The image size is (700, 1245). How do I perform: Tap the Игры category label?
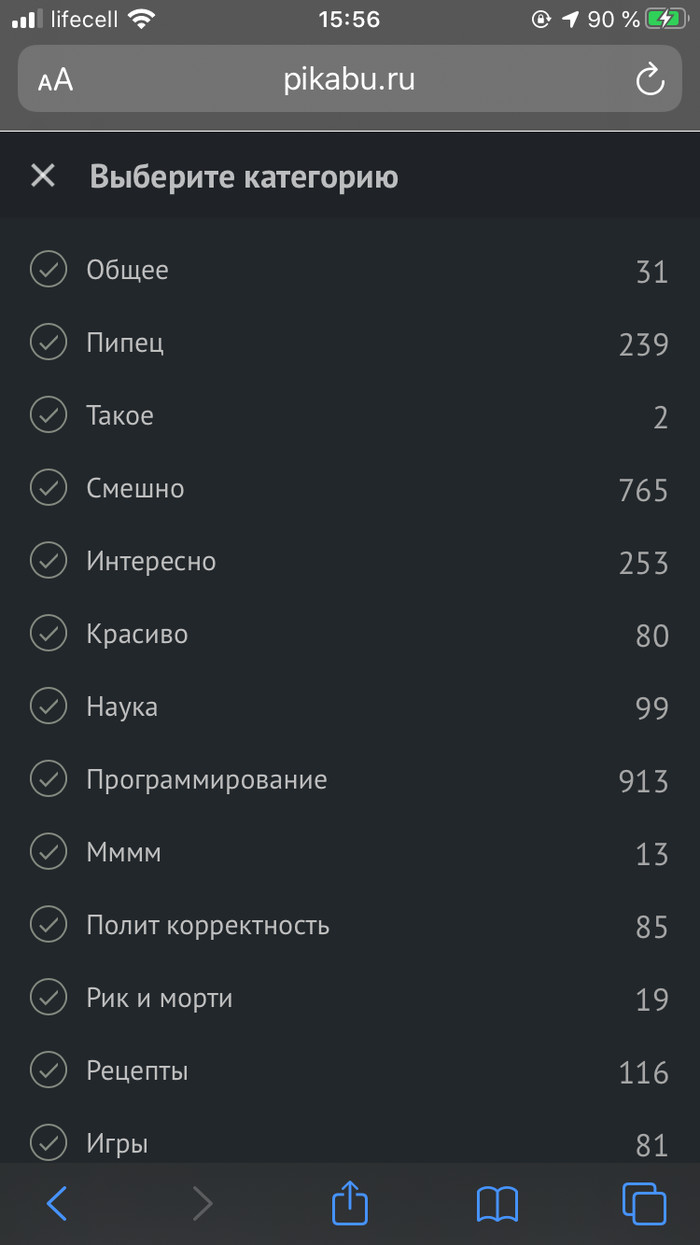click(x=117, y=1143)
